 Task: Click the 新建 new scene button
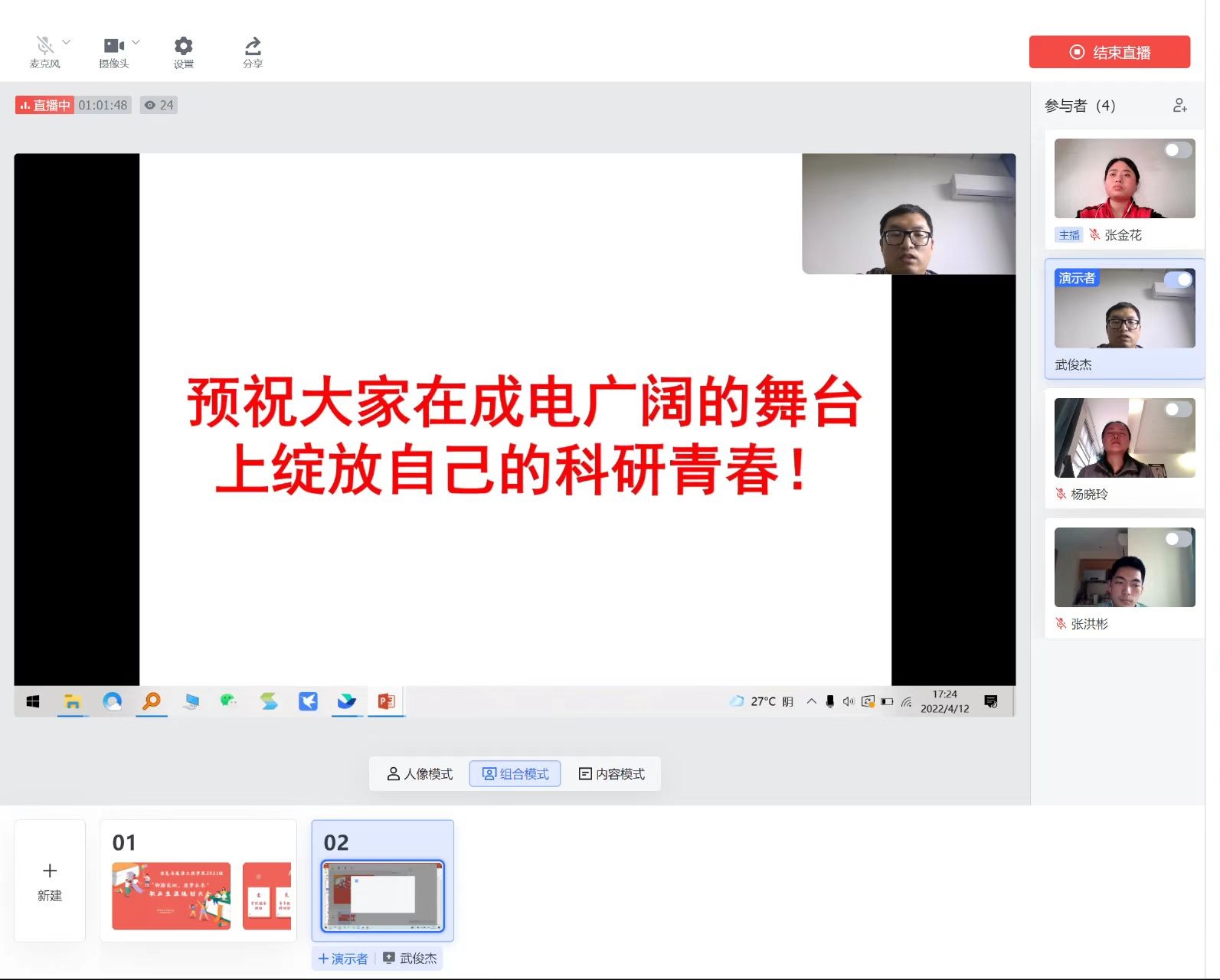tap(50, 880)
